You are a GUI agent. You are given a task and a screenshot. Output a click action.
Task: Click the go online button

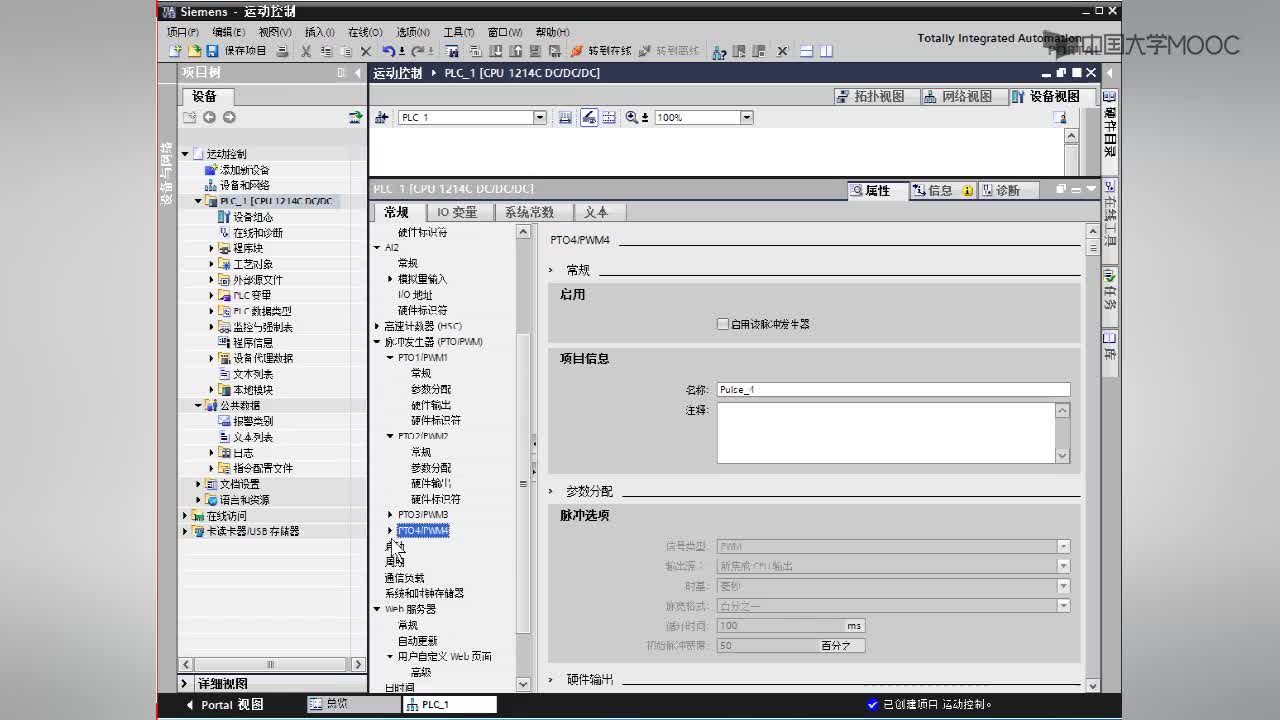601,51
